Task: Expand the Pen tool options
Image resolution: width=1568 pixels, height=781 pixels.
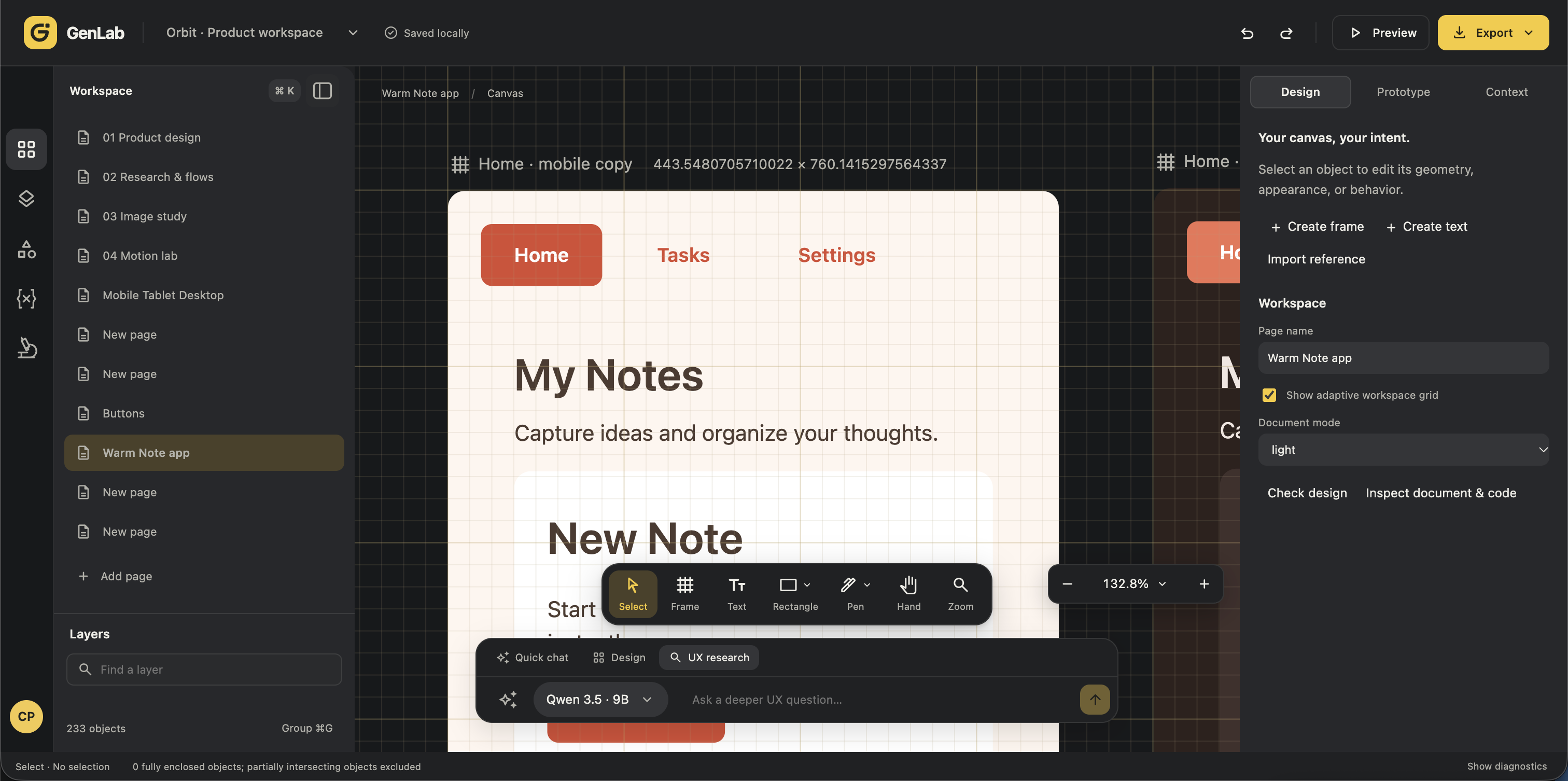Action: (867, 585)
